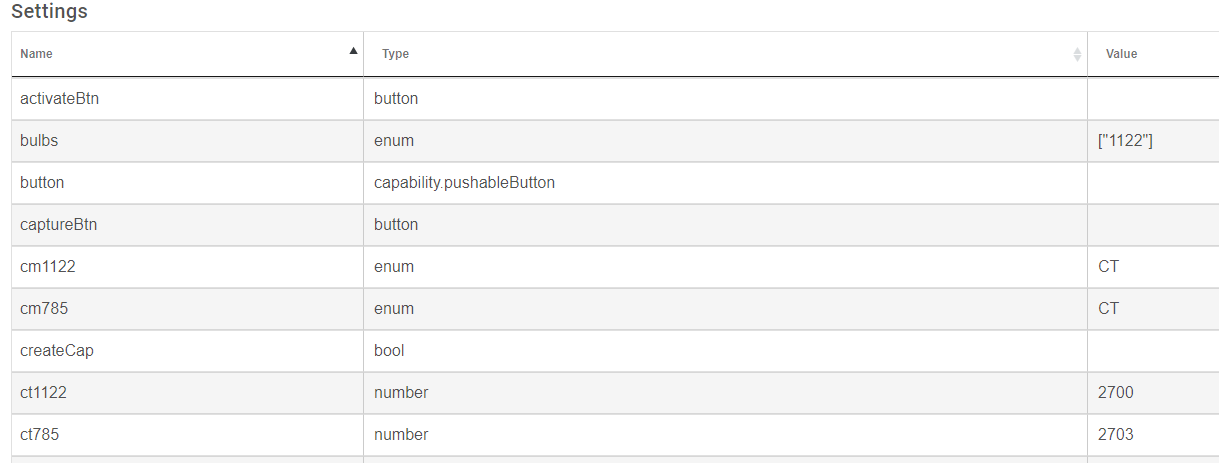Click the cm785 row name
Image resolution: width=1219 pixels, height=463 pixels.
[40, 309]
